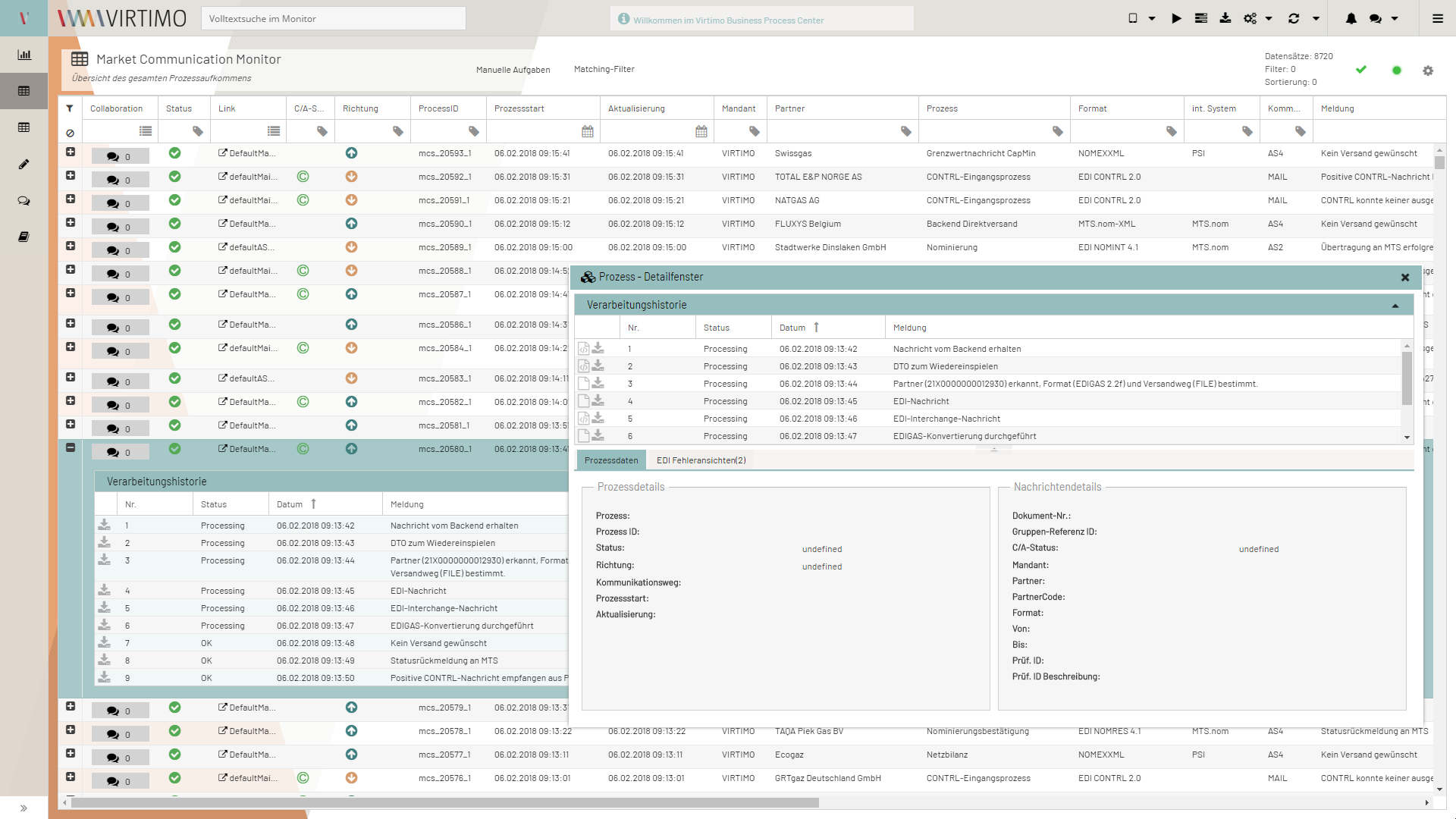
Task: Open dropdown arrow next to gears icon
Action: pos(1269,18)
